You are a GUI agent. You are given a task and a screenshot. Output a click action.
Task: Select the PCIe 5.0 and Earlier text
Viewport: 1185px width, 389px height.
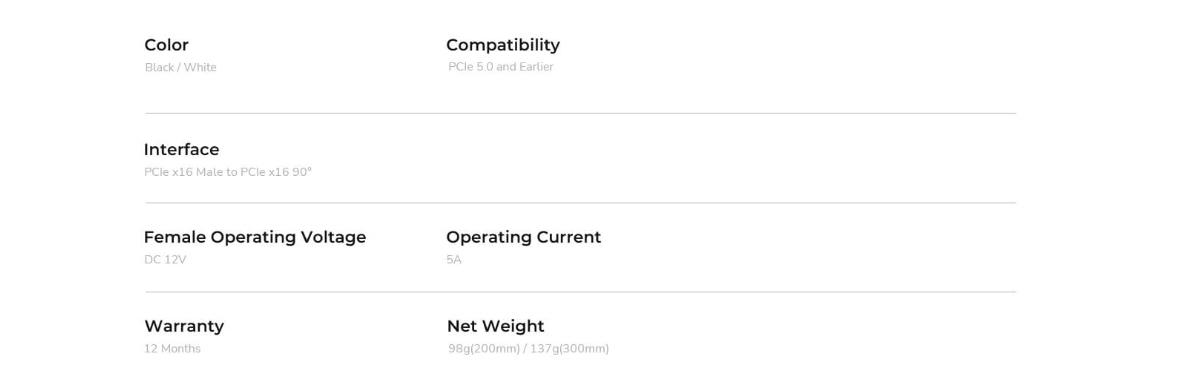[x=500, y=66]
